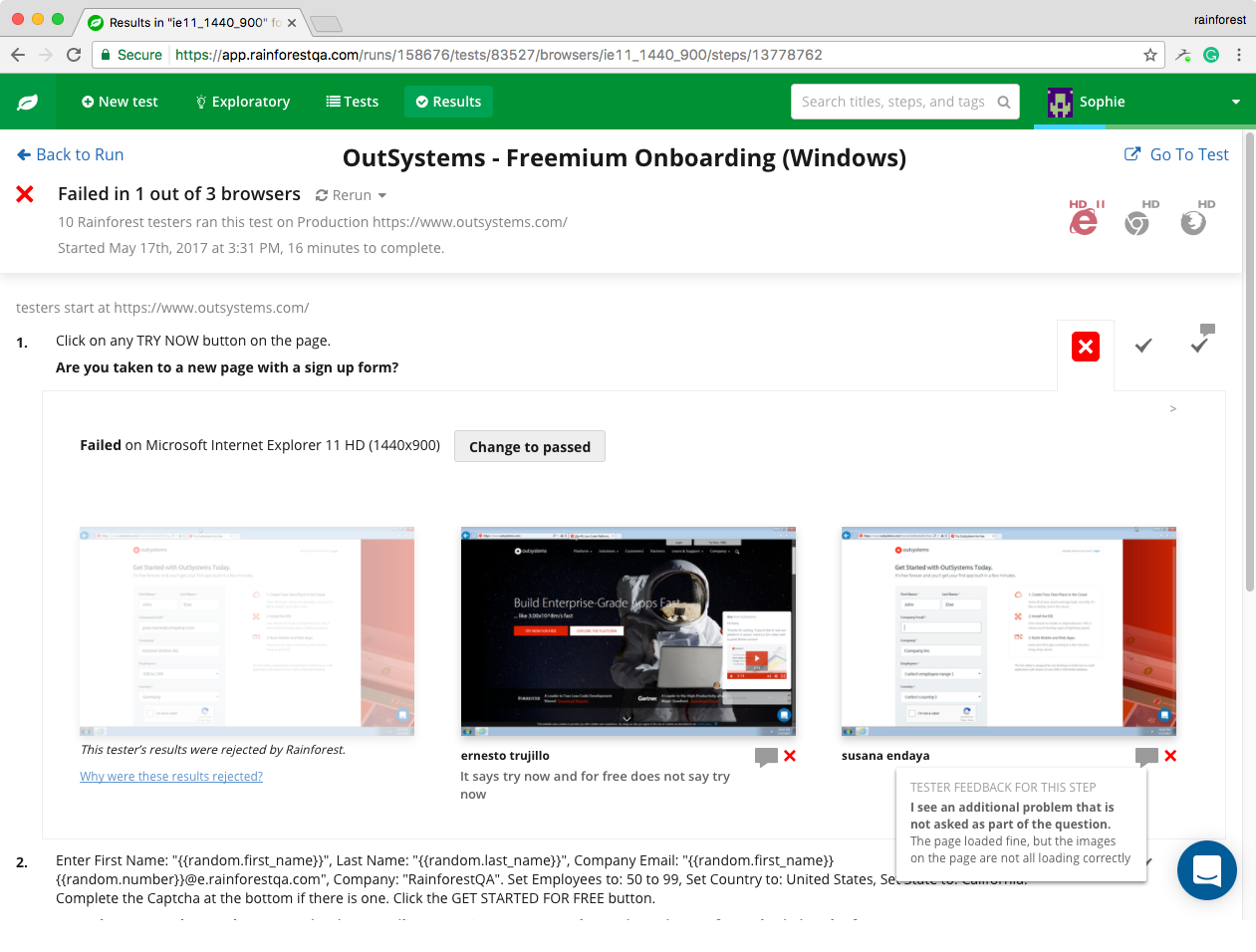Click the browser forward arrow
Image resolution: width=1256 pixels, height=952 pixels.
46,55
